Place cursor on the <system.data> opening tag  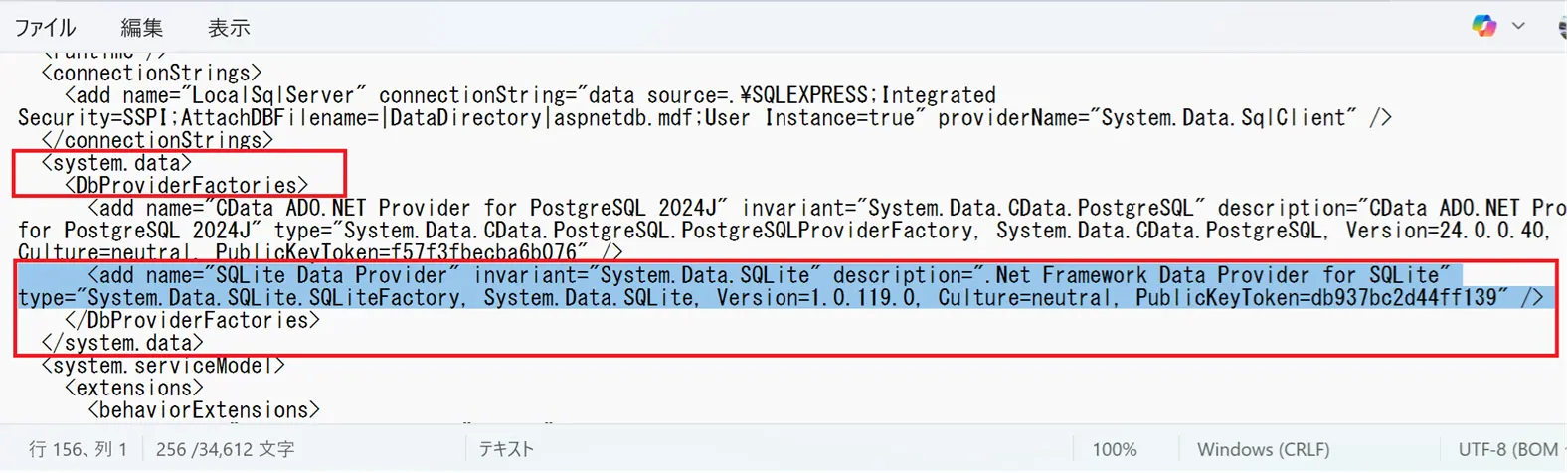(x=116, y=163)
